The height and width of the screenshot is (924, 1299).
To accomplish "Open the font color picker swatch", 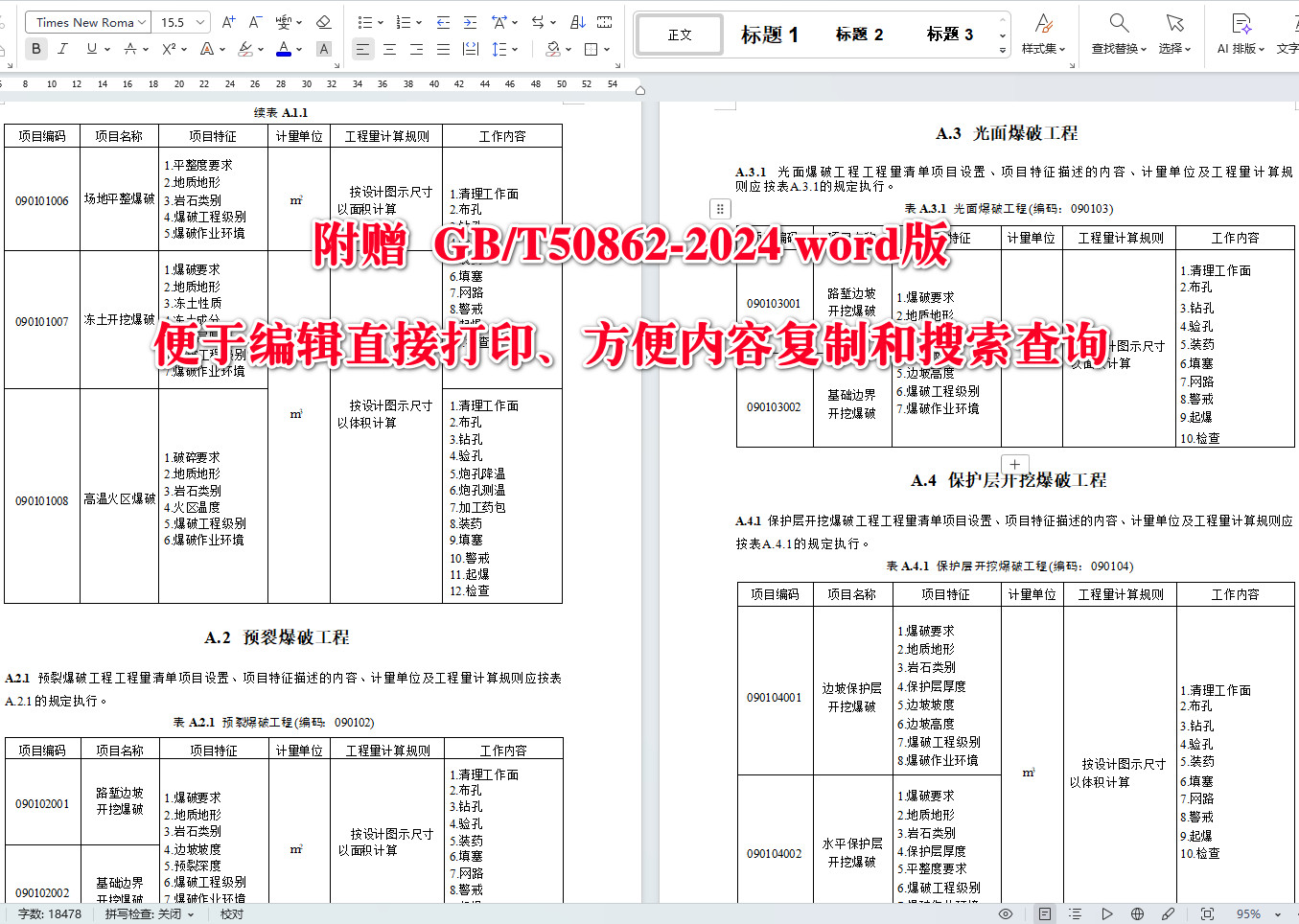I will [284, 48].
